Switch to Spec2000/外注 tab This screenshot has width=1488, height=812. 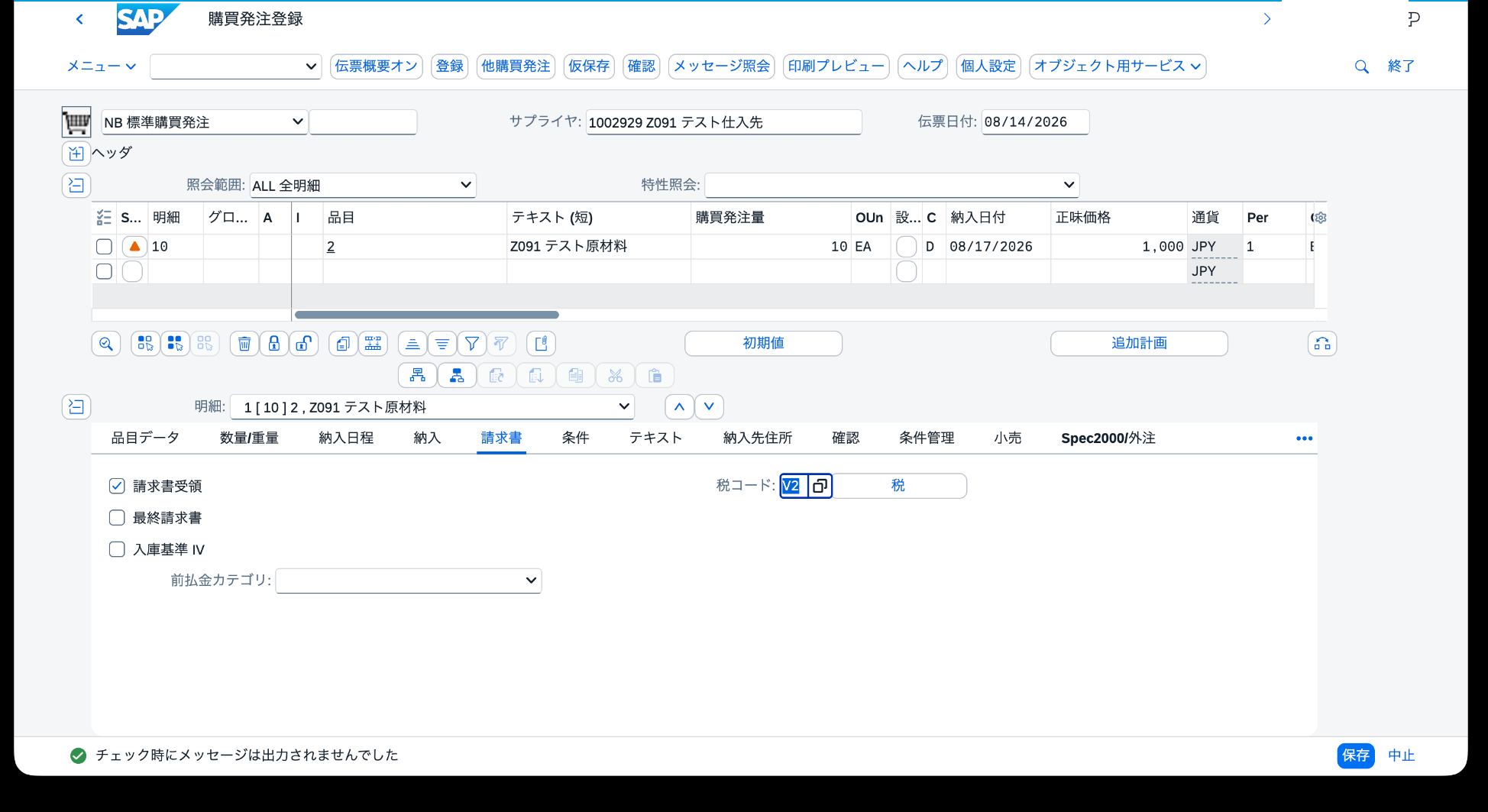[x=1108, y=438]
